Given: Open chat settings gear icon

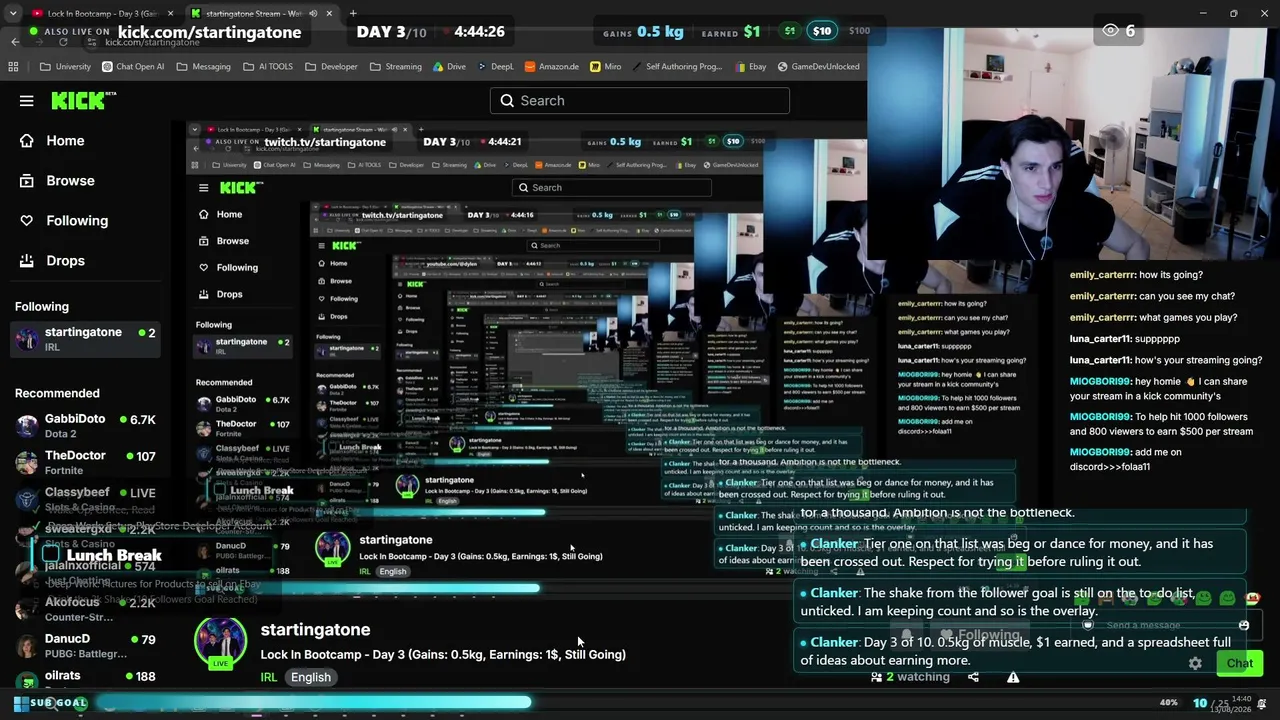Looking at the screenshot, I should [1195, 663].
